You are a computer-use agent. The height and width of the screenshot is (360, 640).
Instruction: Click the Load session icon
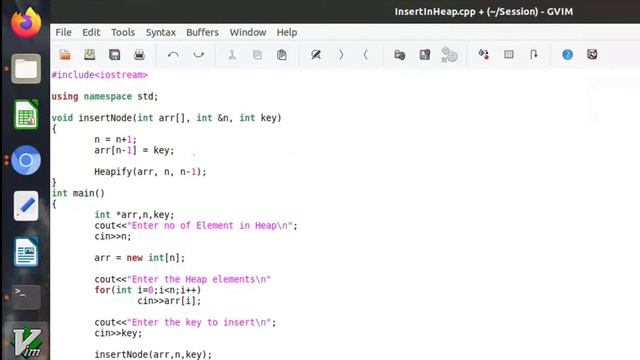point(400,54)
